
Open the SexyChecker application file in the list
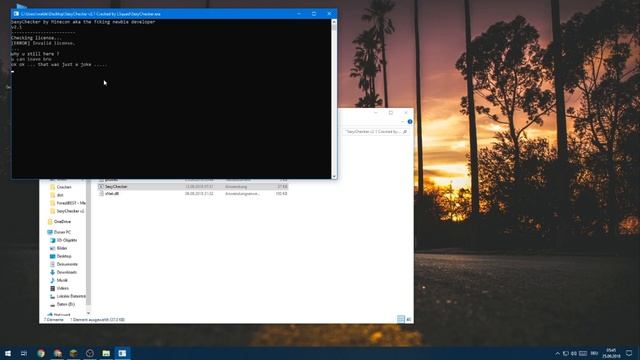pos(193,187)
